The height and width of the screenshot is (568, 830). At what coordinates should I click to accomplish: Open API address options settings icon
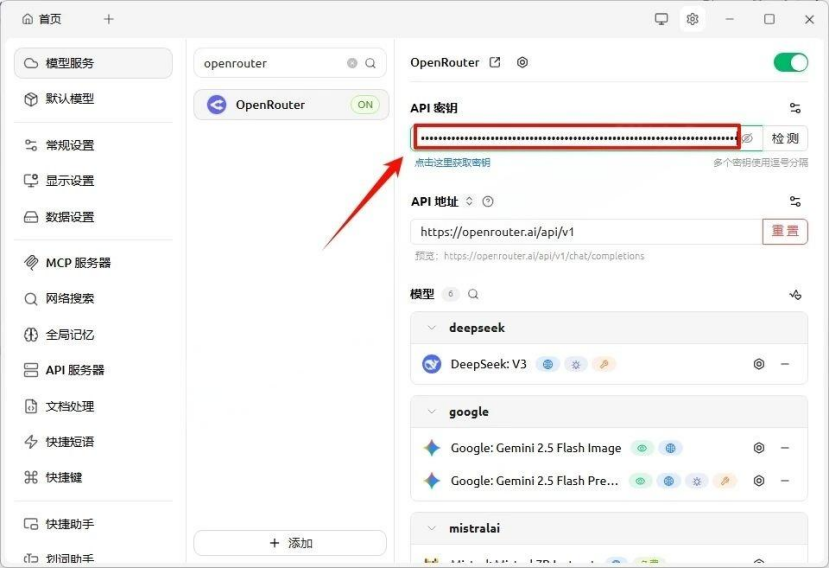tap(795, 202)
